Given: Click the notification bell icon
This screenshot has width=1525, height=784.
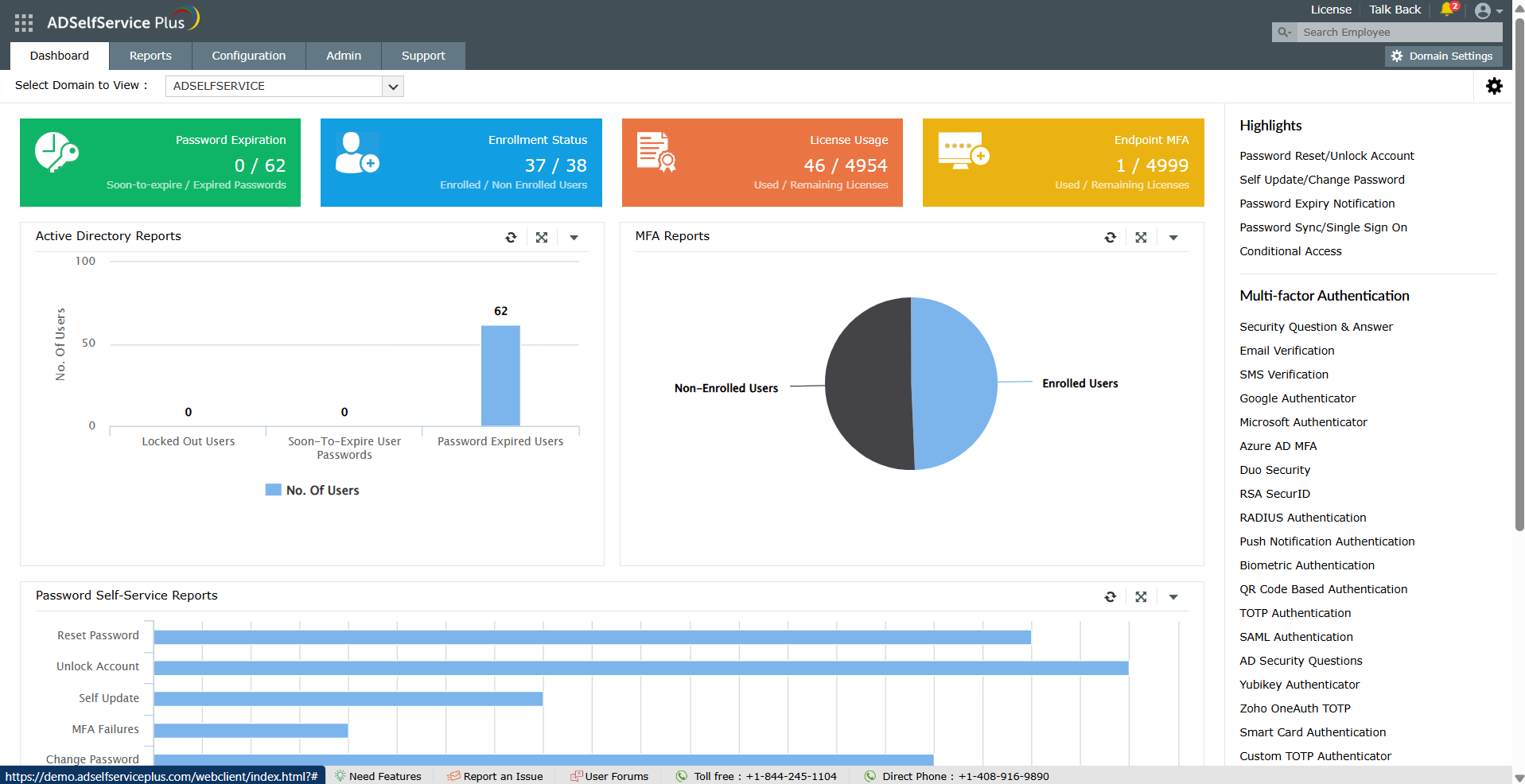Looking at the screenshot, I should click(1447, 10).
